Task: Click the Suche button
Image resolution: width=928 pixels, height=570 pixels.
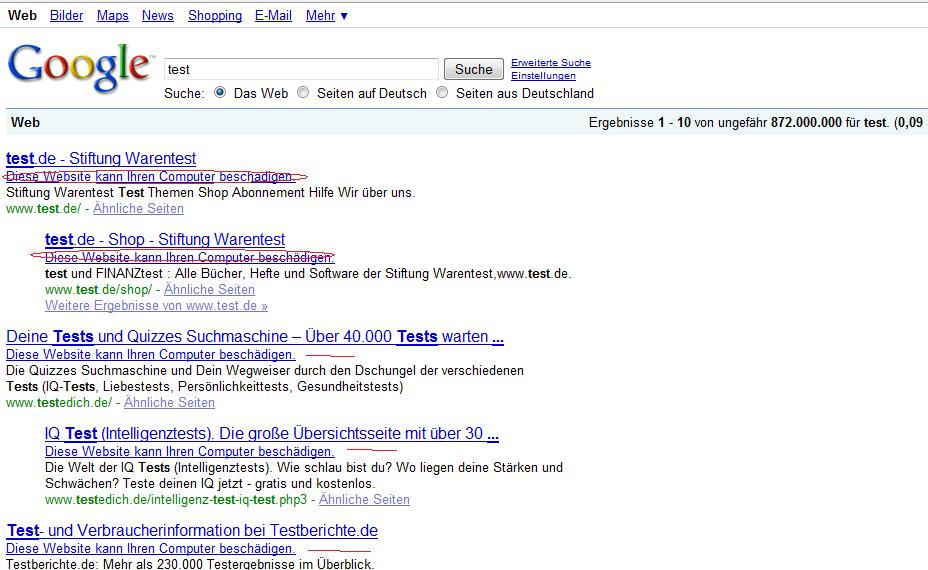Action: (473, 69)
